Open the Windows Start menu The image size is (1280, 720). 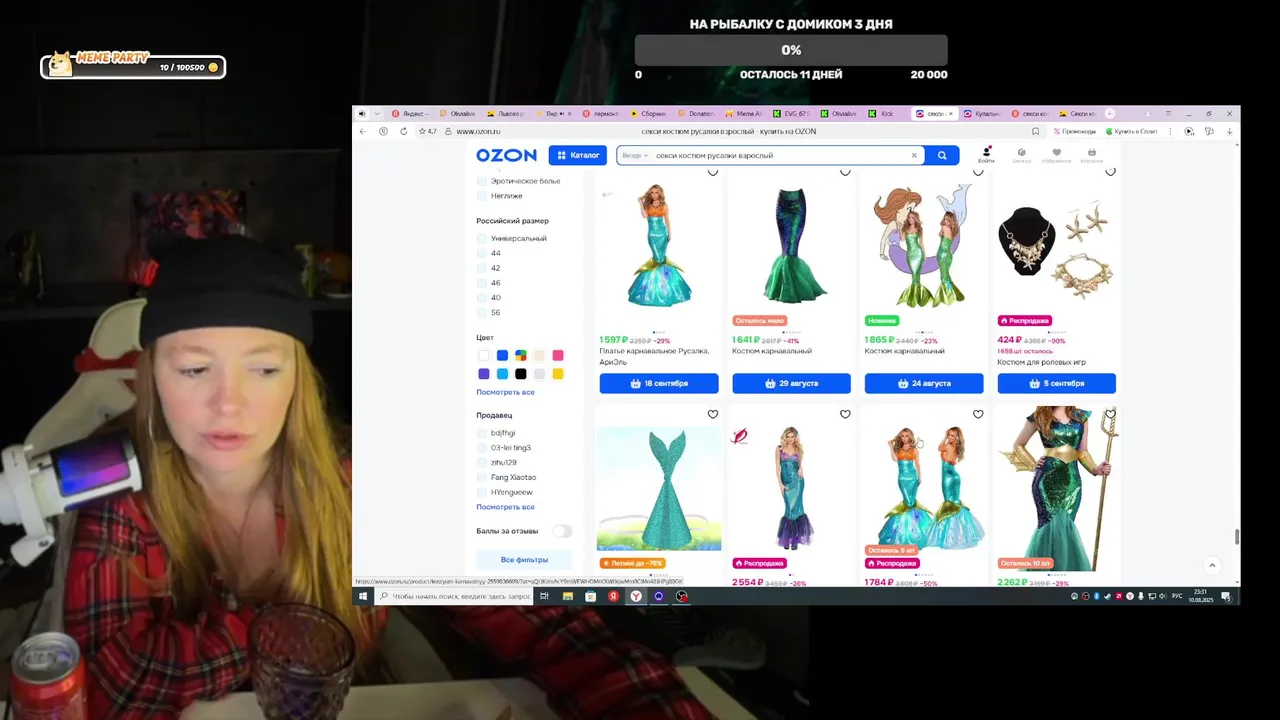point(363,596)
